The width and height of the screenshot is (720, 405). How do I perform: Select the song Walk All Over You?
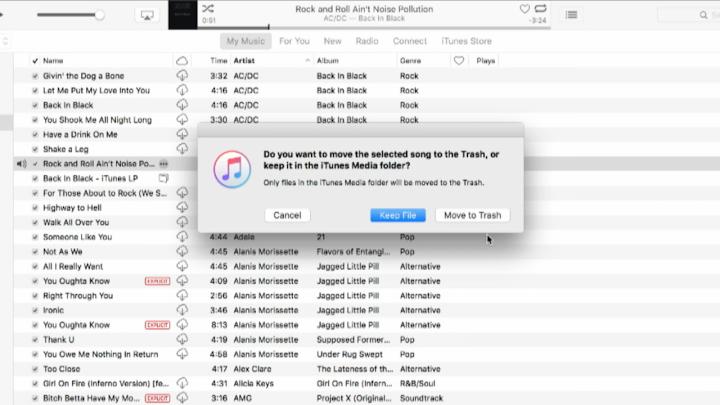[x=76, y=222]
